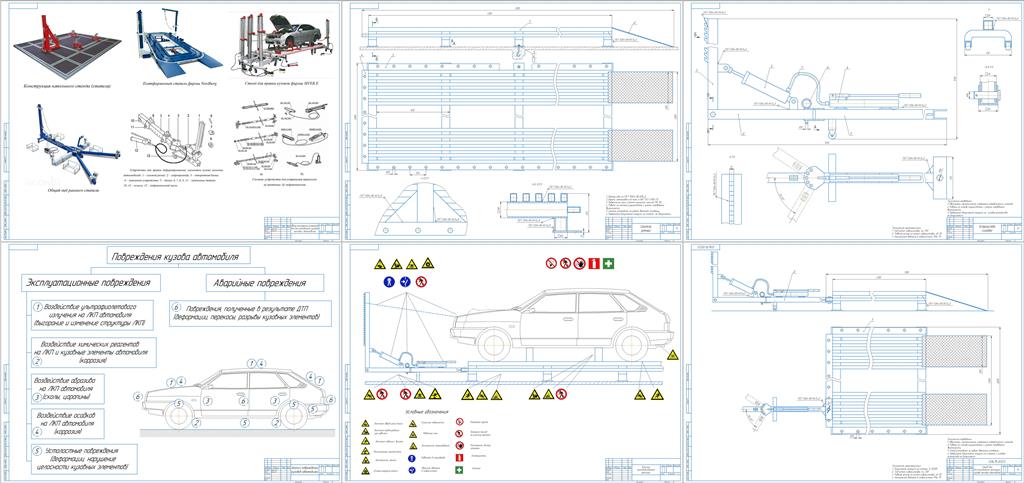This screenshot has height=483, width=1024.
Task: Select the green first-aid cross in the legend
Action: [459, 469]
